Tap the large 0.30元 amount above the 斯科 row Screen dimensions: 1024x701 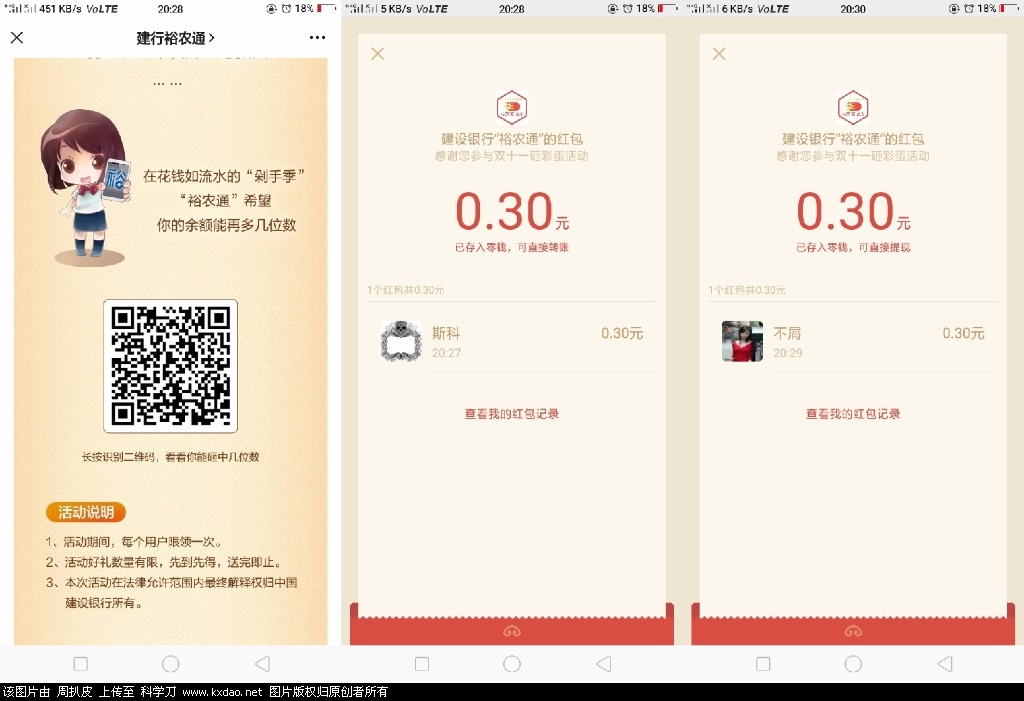click(512, 211)
